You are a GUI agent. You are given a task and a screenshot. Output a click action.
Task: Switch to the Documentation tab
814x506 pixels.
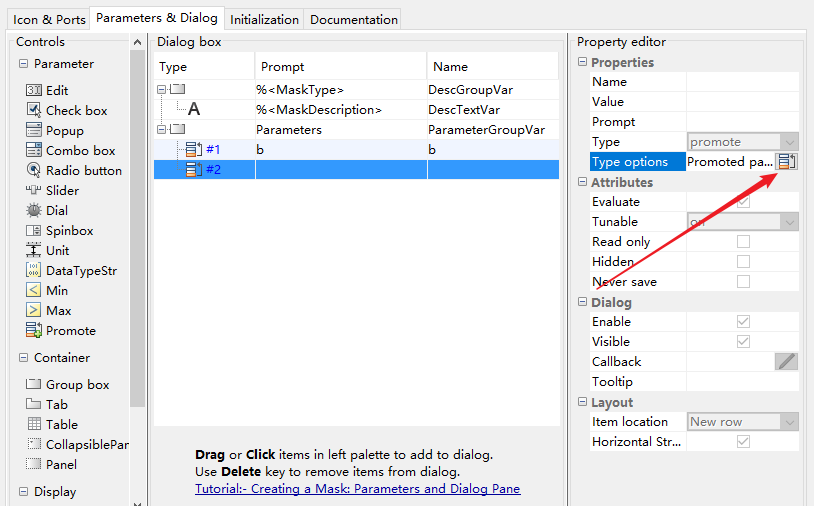point(354,20)
